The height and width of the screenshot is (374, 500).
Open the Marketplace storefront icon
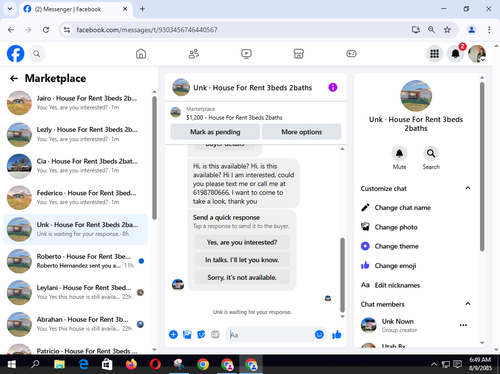point(299,54)
